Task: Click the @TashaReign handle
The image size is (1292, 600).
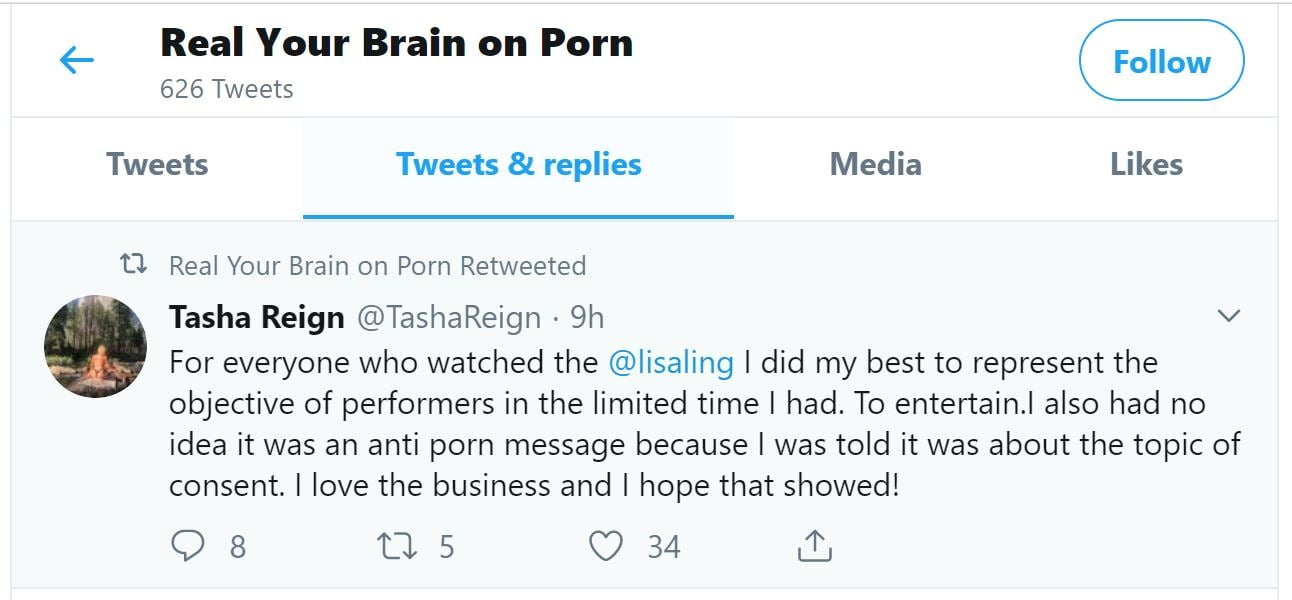Action: pos(449,318)
